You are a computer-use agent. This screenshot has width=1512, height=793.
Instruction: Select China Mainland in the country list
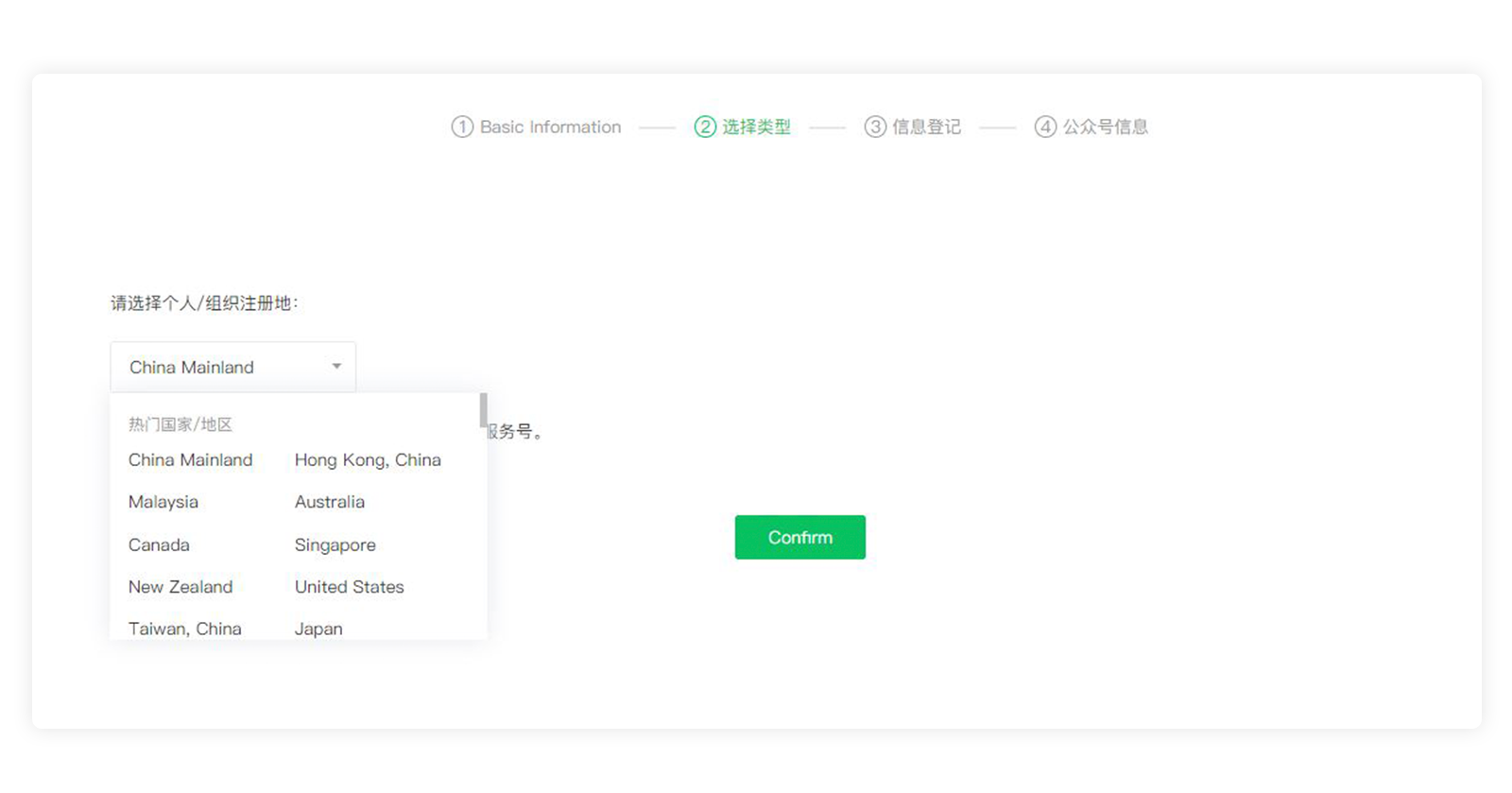[x=191, y=460]
